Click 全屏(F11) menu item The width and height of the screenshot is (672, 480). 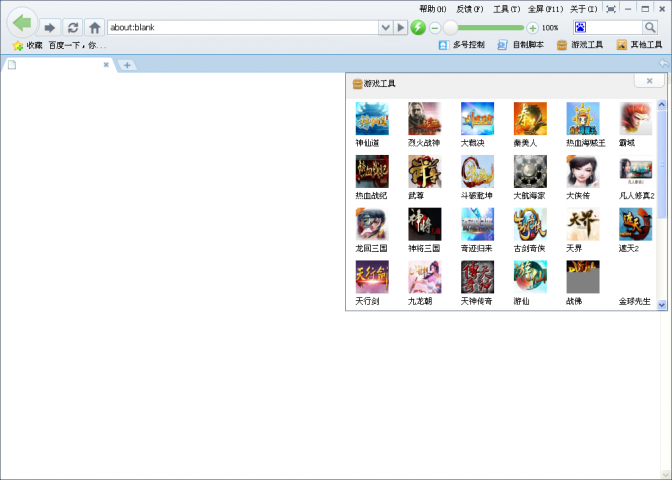pos(545,9)
